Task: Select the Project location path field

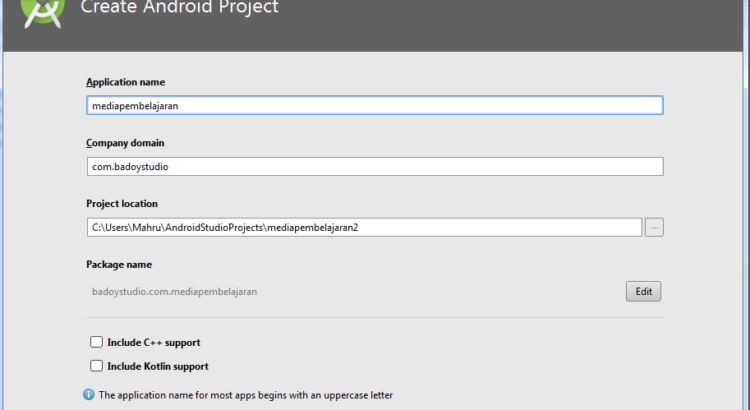Action: tap(364, 227)
